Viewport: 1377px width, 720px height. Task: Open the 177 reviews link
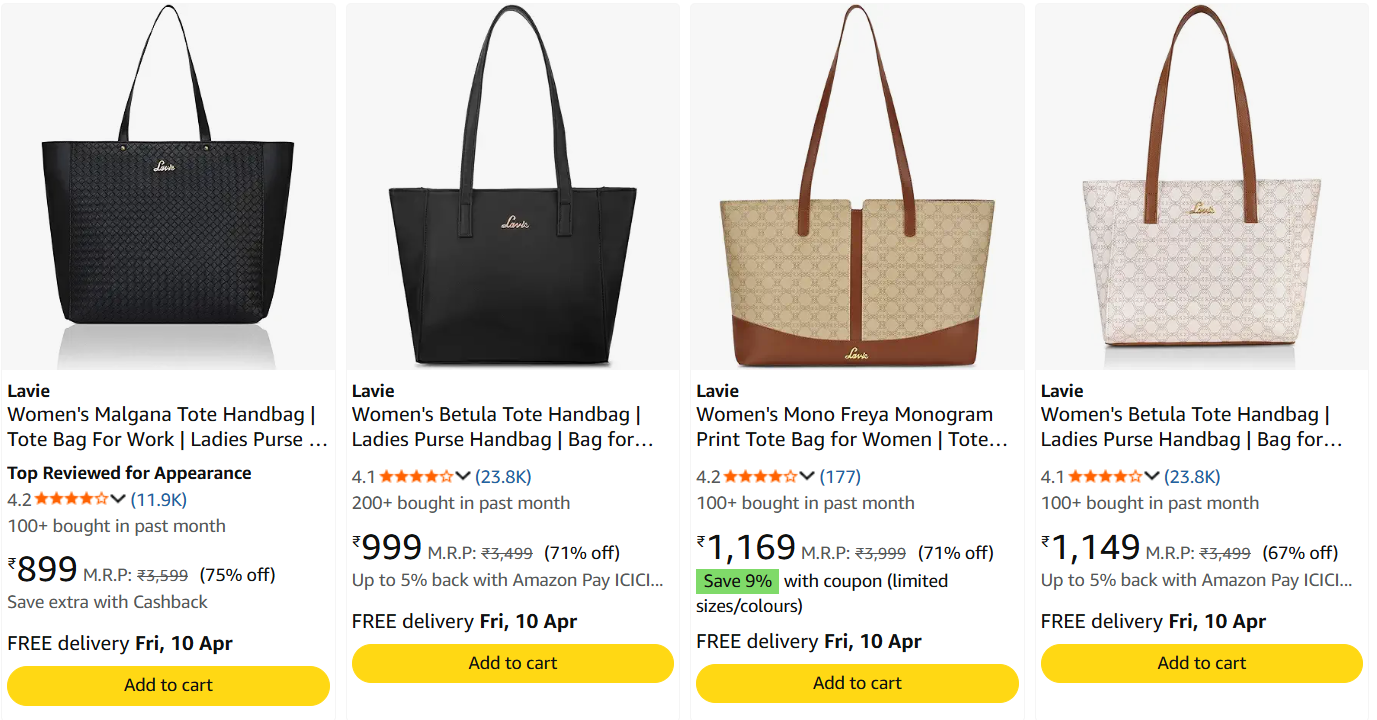point(841,476)
